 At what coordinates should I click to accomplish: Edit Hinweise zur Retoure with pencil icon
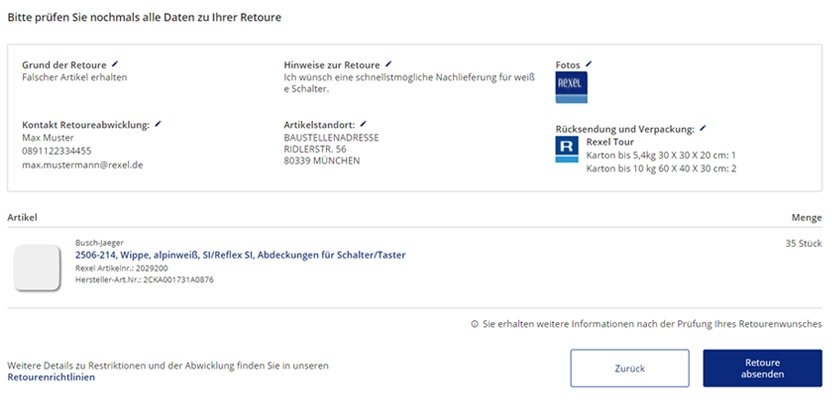click(x=388, y=64)
